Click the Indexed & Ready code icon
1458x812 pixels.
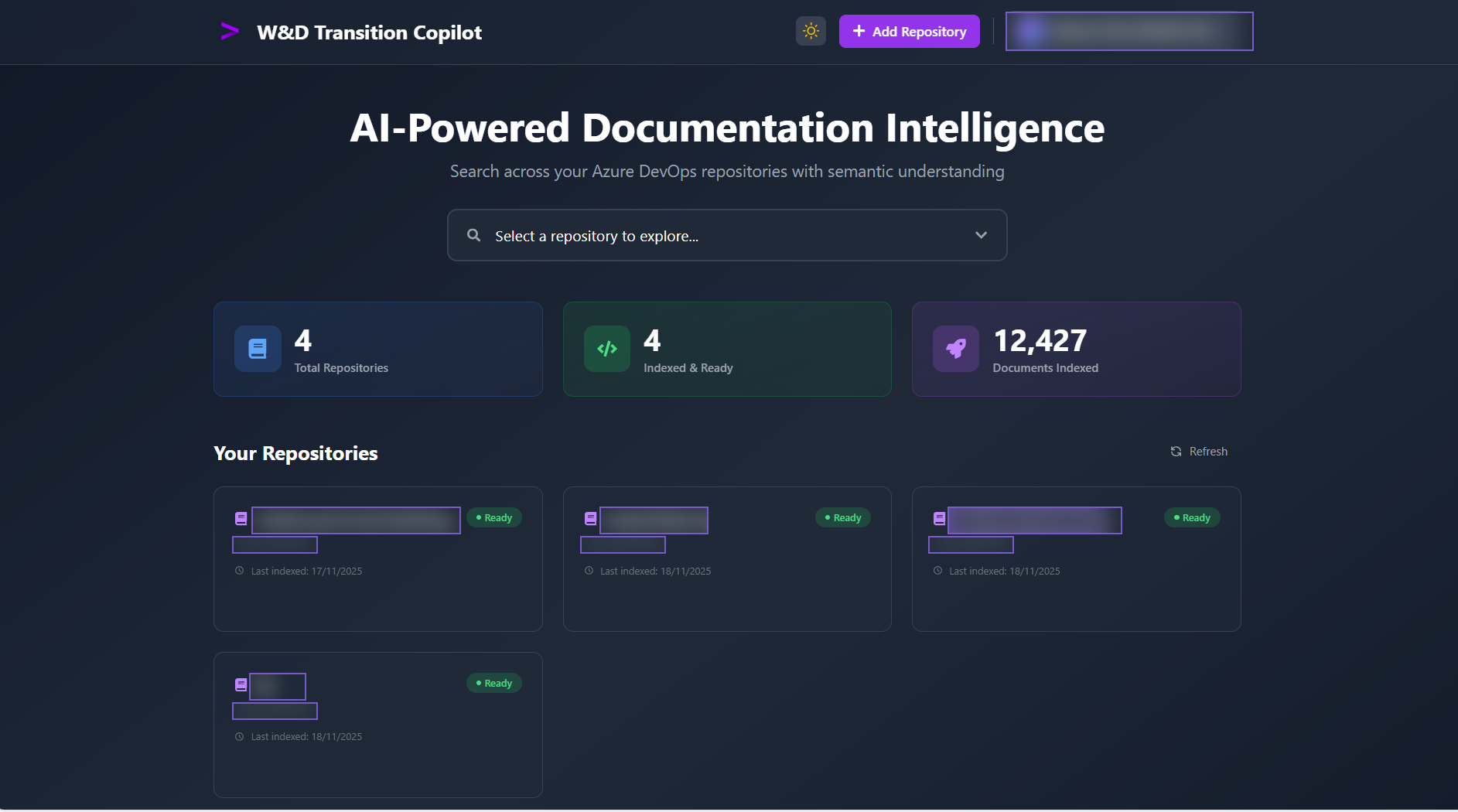coord(607,349)
